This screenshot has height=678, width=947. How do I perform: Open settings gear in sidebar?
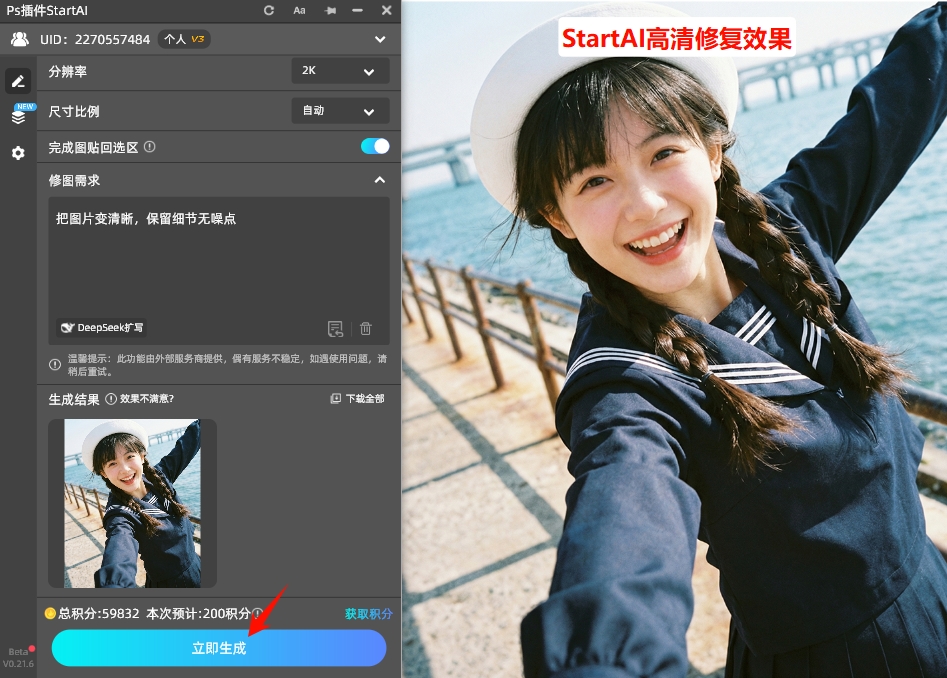tap(18, 153)
